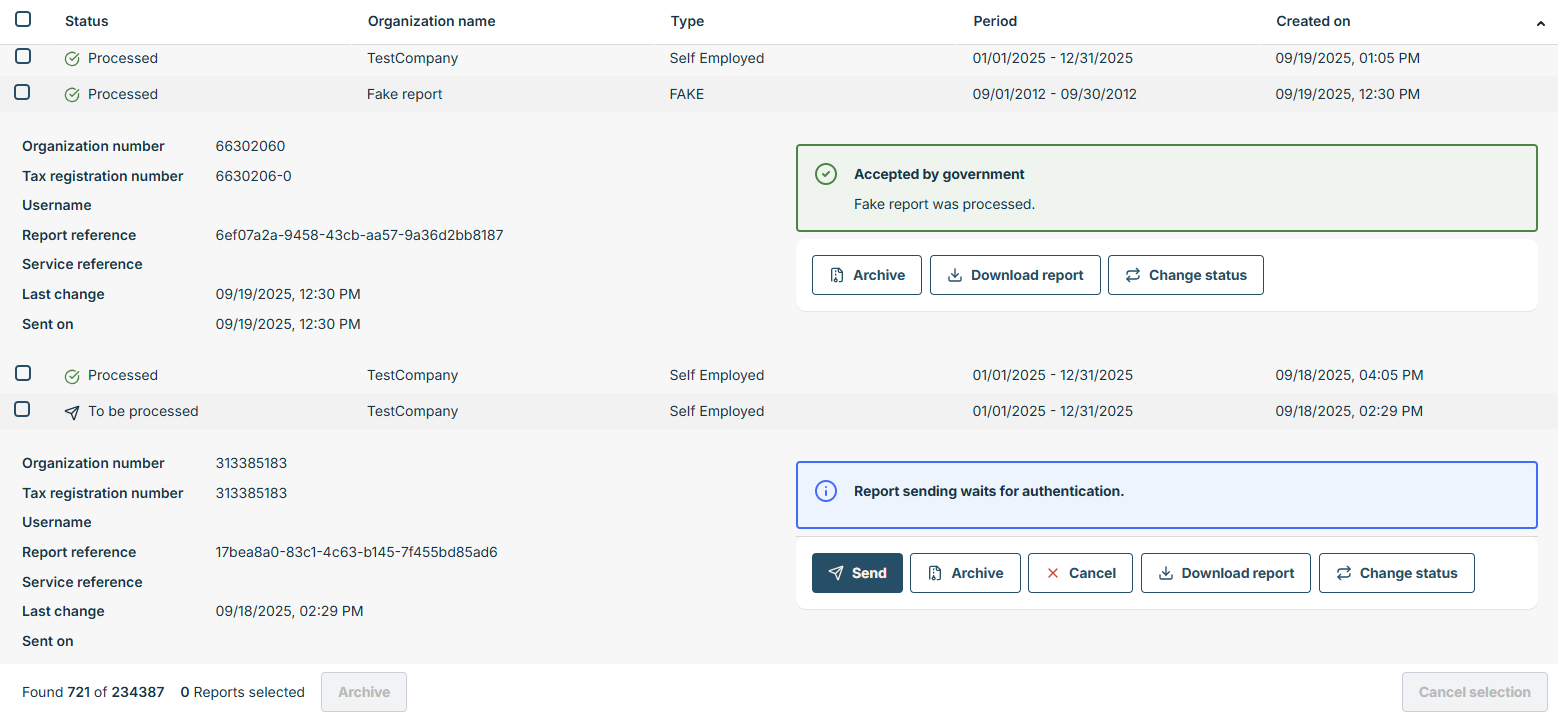Click the swap arrows icon on TestCompany Change status
Screen dimensions: 1558x715
pyautogui.click(x=1343, y=573)
